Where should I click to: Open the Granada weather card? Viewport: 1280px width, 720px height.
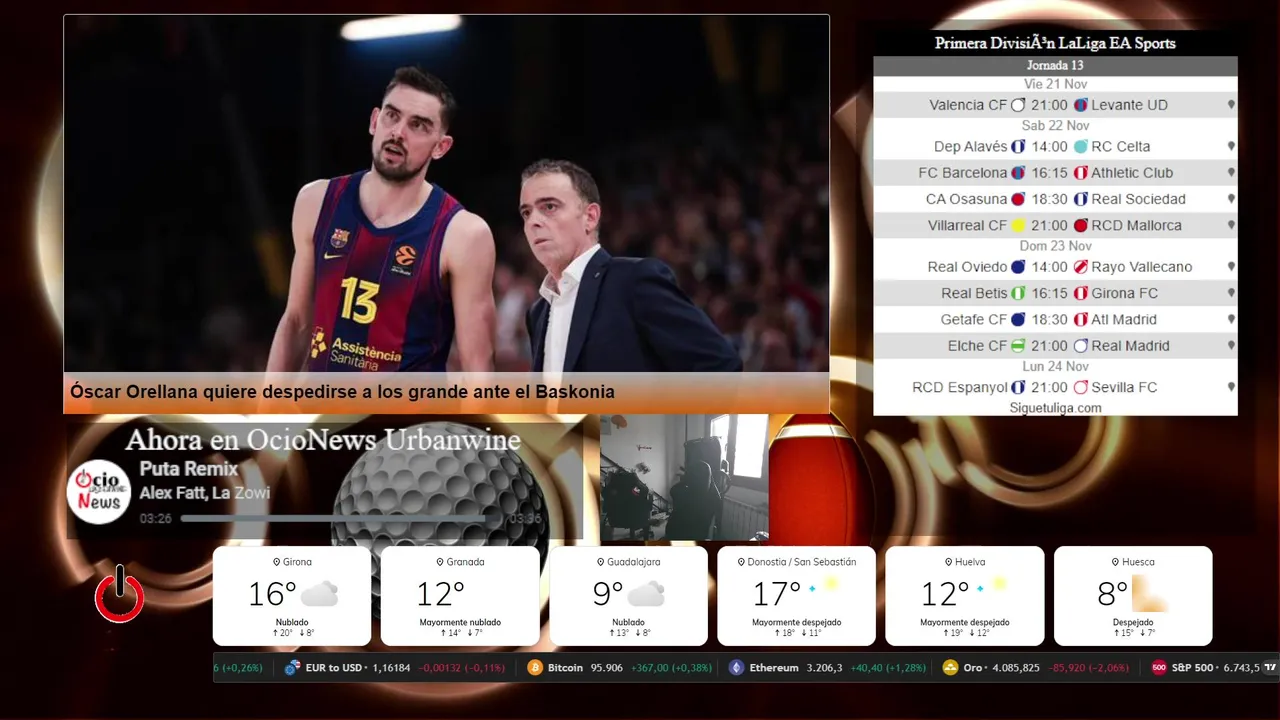(x=460, y=596)
